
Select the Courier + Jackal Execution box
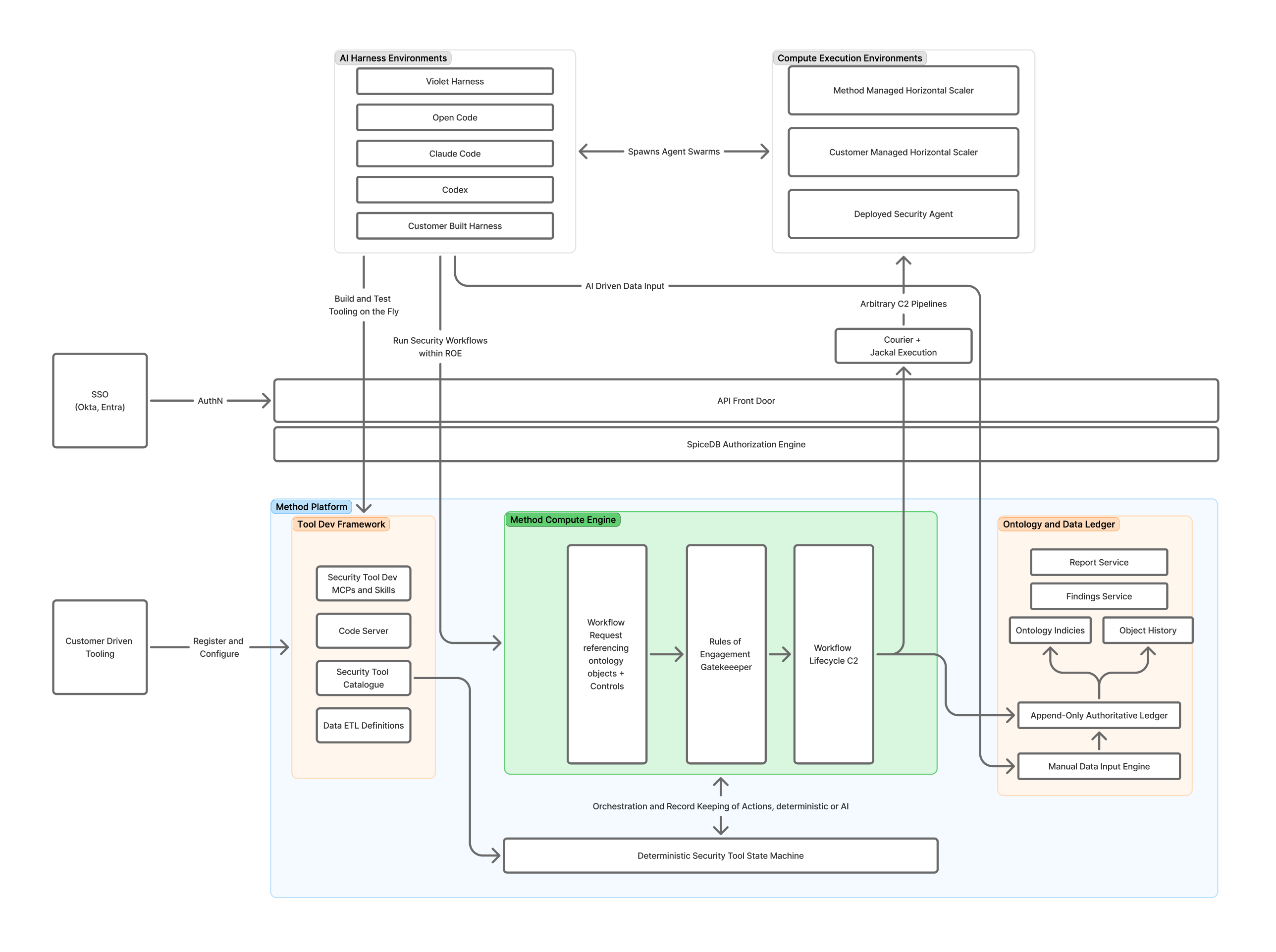(903, 346)
